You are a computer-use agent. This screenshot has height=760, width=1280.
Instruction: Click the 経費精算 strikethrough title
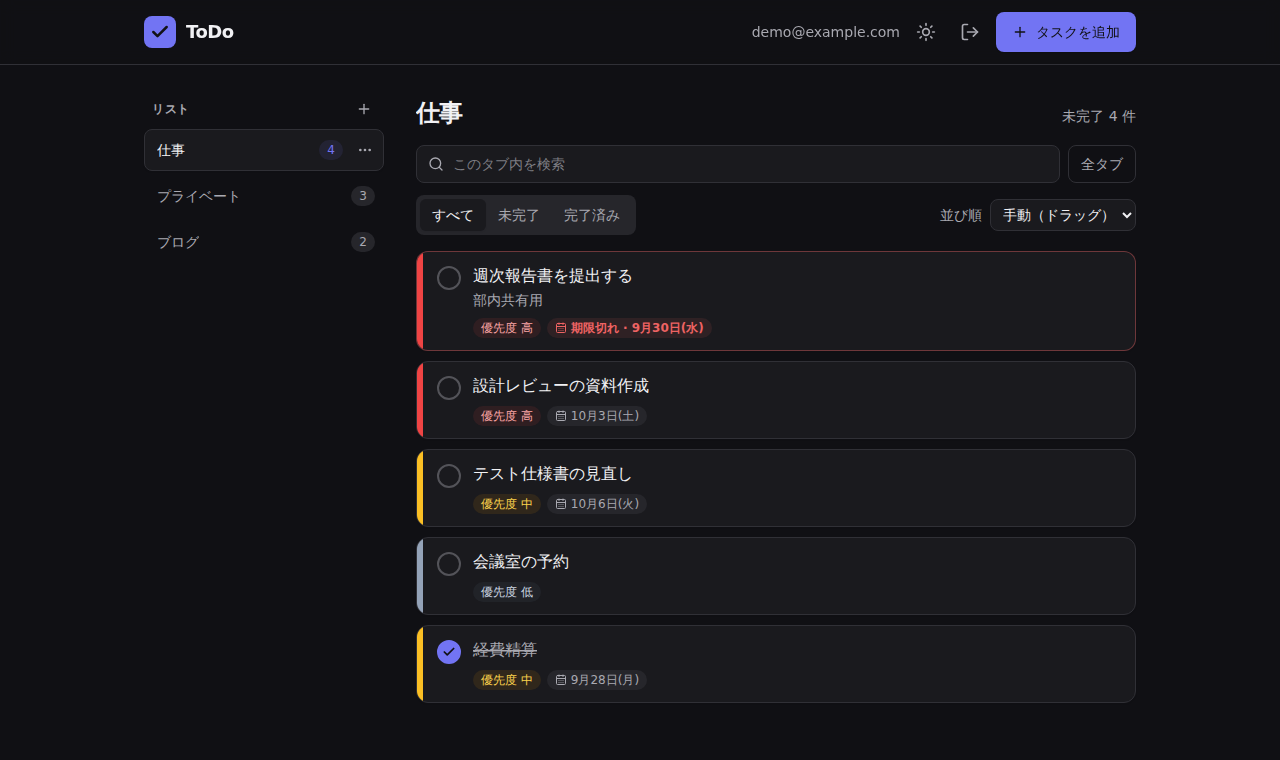(505, 650)
